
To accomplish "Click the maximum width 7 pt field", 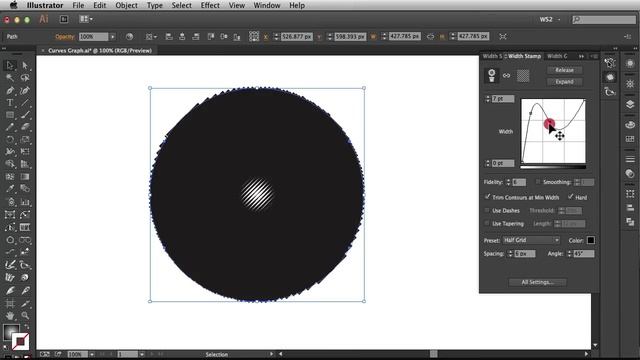I will [503, 99].
